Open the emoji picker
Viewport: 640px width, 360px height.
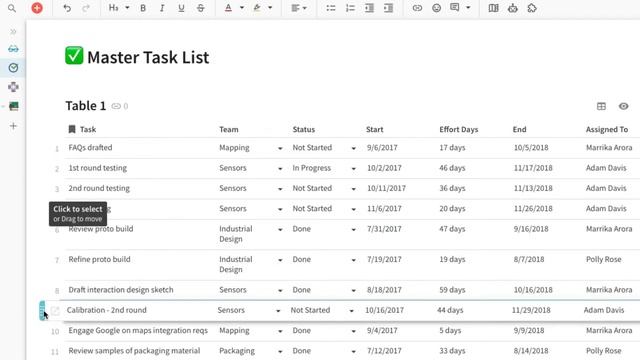click(x=436, y=8)
